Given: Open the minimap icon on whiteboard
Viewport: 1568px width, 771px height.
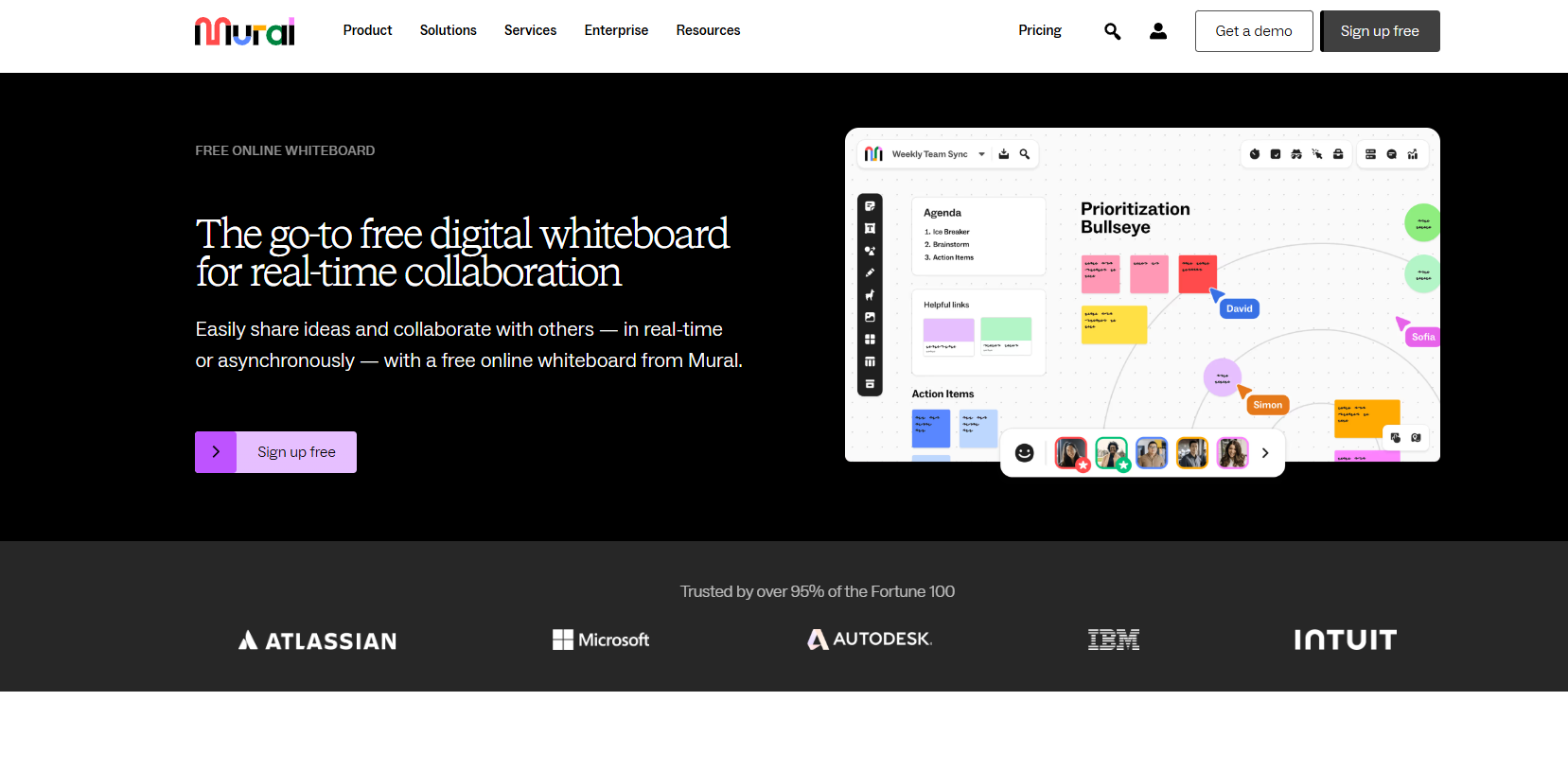Looking at the screenshot, I should (1416, 438).
